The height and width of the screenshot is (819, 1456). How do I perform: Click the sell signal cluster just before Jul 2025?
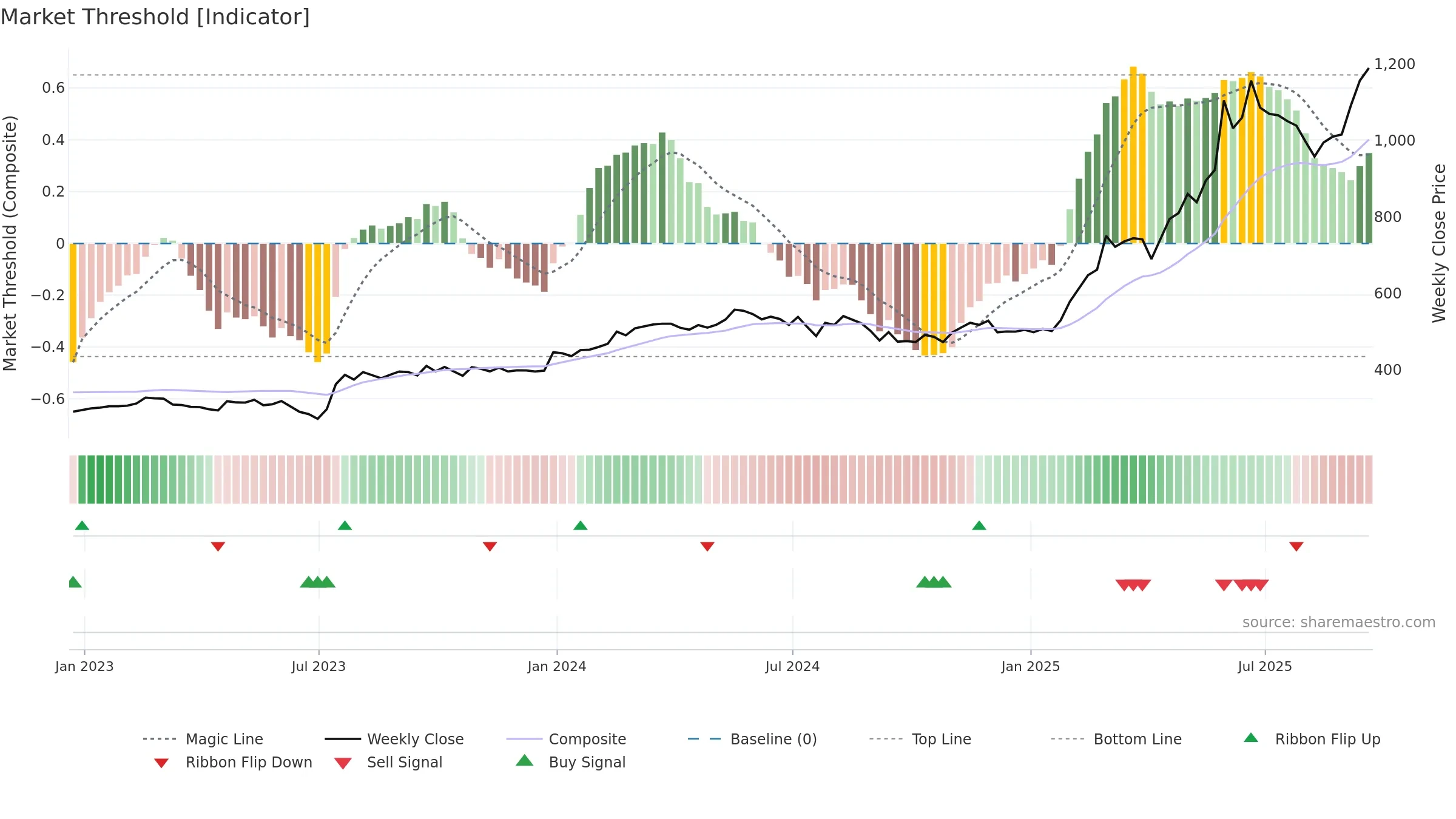[x=1251, y=585]
